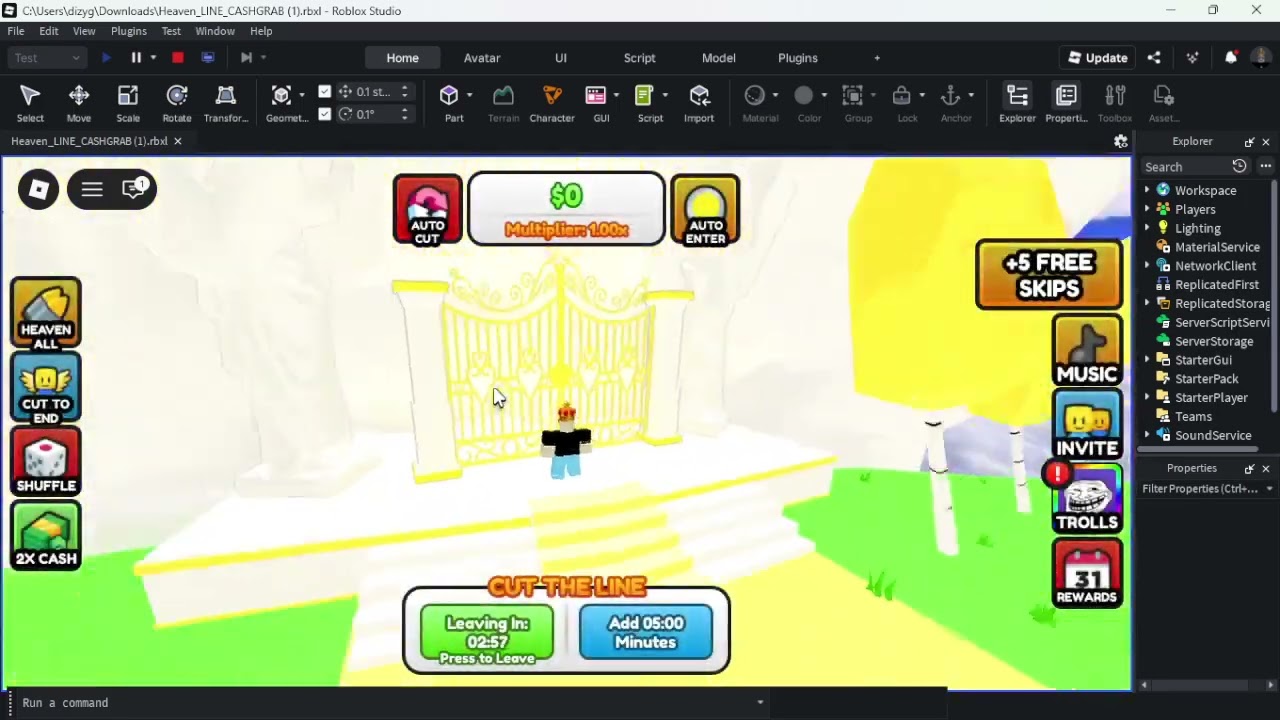Viewport: 1280px width, 720px height.
Task: Open viewport settings gear icon
Action: tap(1121, 142)
